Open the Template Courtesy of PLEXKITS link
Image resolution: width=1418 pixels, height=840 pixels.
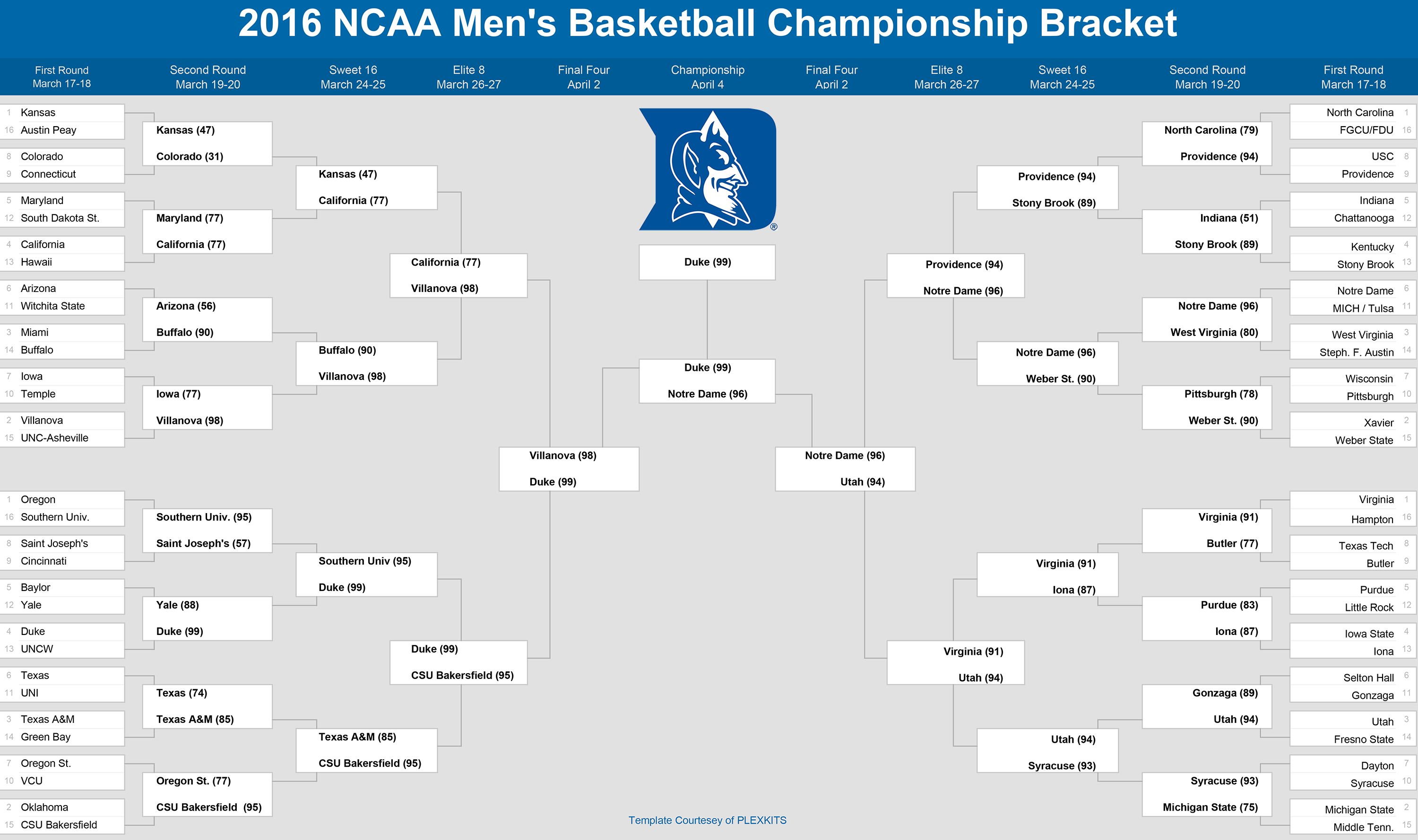point(707,820)
